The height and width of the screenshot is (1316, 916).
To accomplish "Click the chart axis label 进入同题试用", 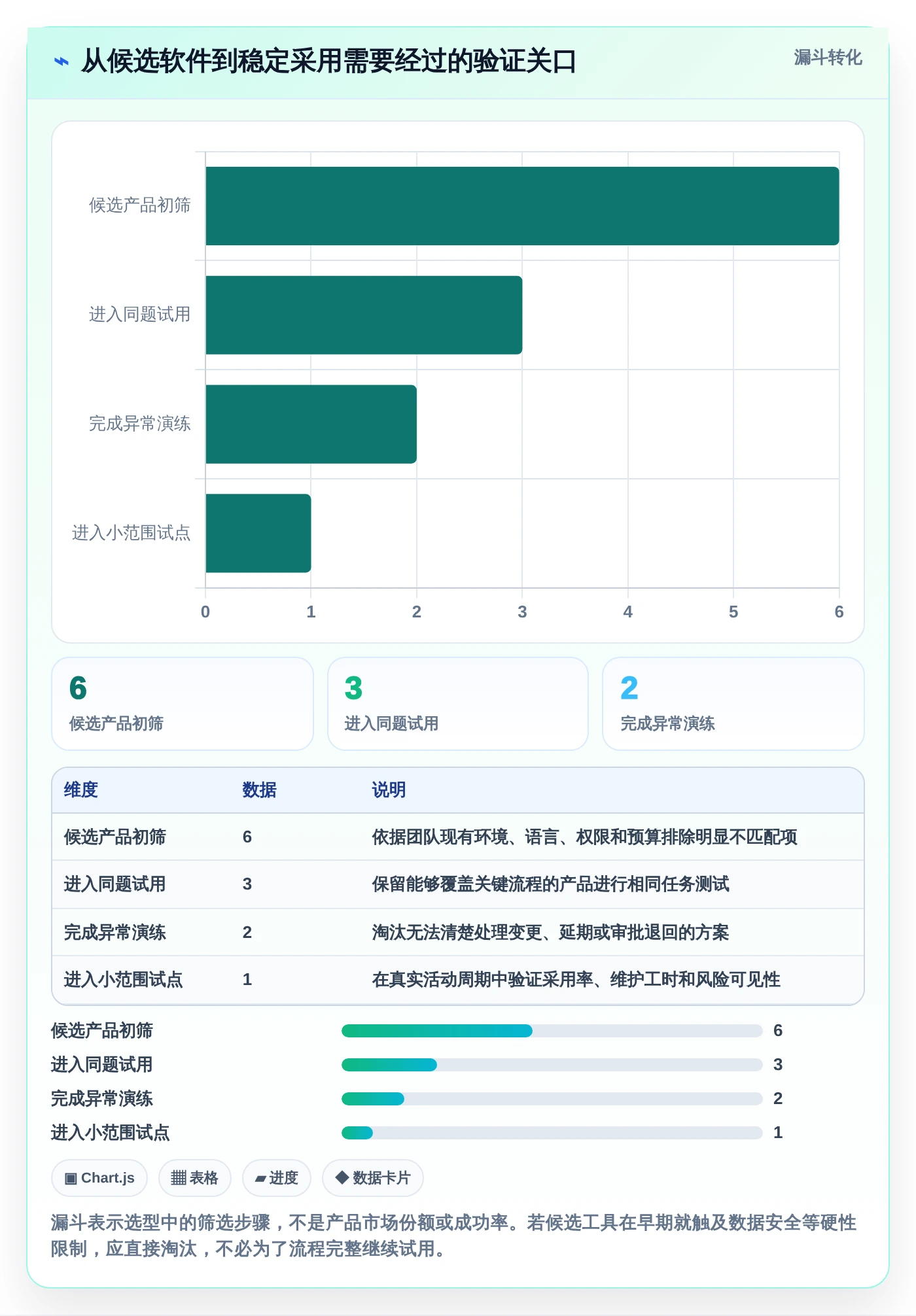I will [x=140, y=315].
